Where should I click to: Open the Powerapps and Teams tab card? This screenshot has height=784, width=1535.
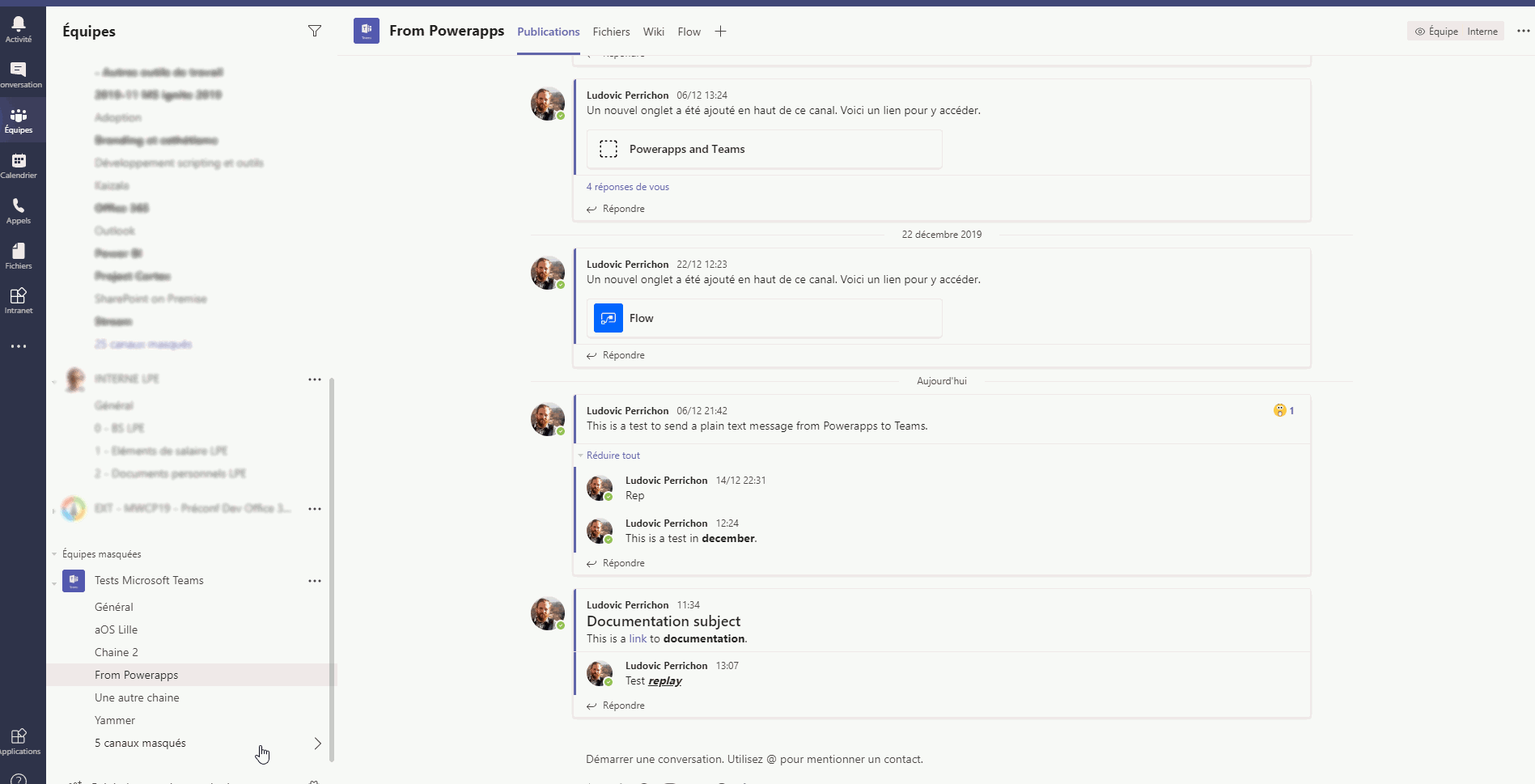click(765, 149)
